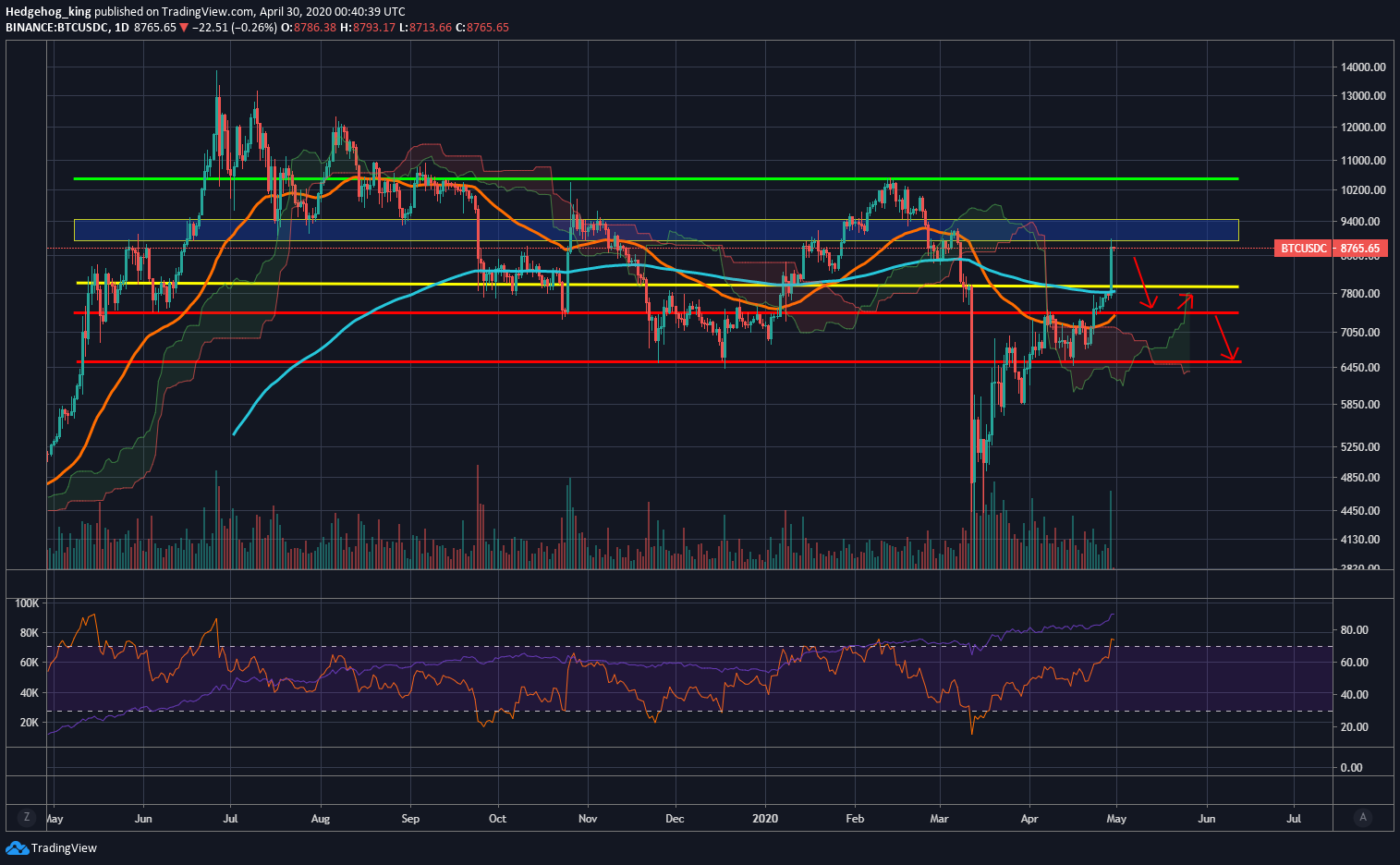Click the 4450.00 price axis label
This screenshot has width=1400, height=865.
pyautogui.click(x=1360, y=511)
